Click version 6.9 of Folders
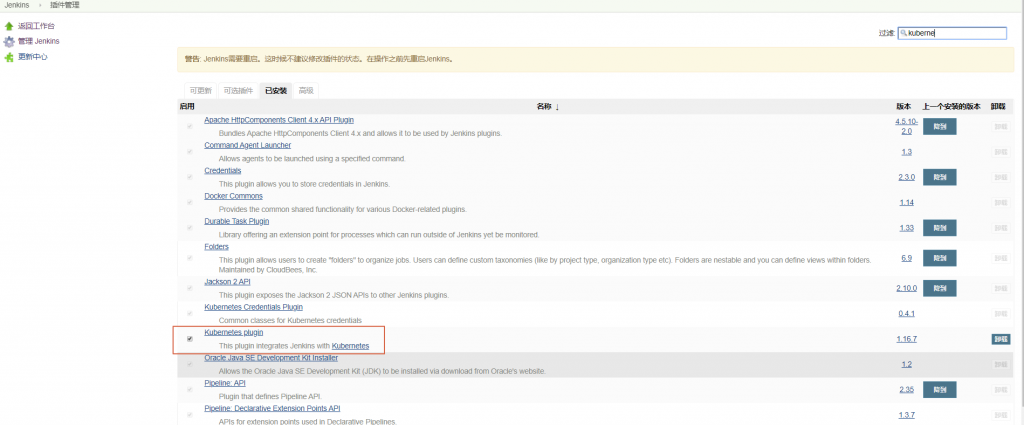Screen dimensions: 1024x425 click(x=906, y=258)
